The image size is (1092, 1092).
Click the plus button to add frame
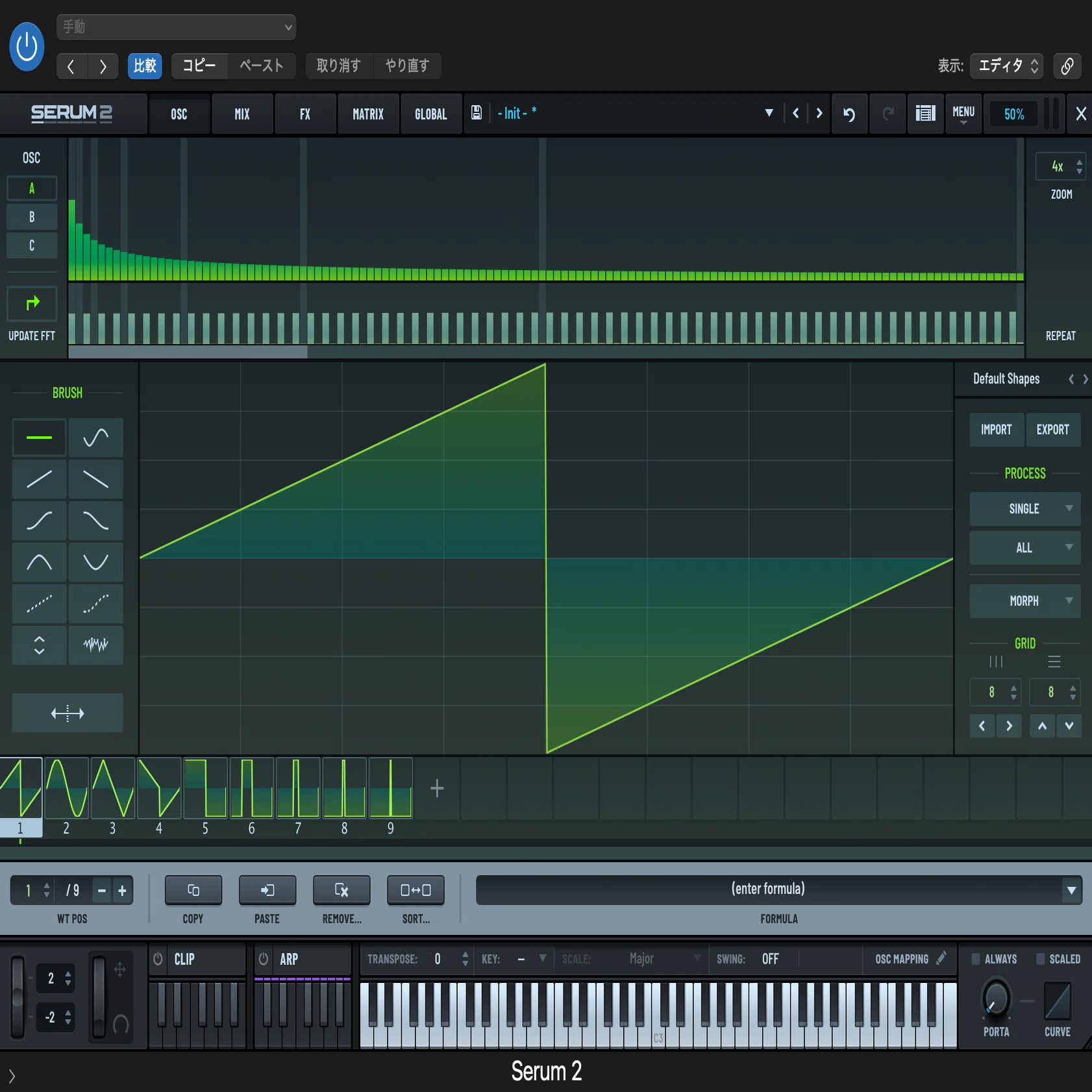[x=437, y=788]
